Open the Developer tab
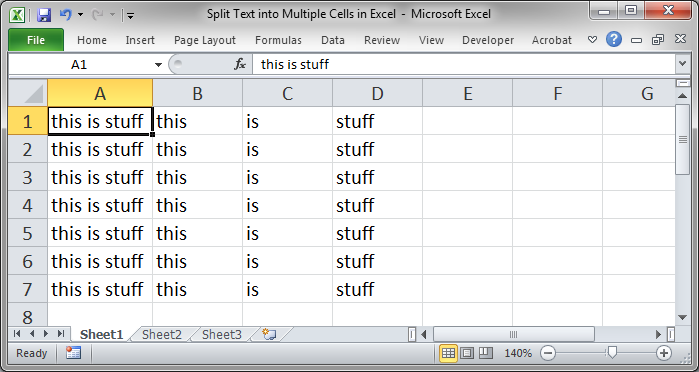 click(x=488, y=40)
